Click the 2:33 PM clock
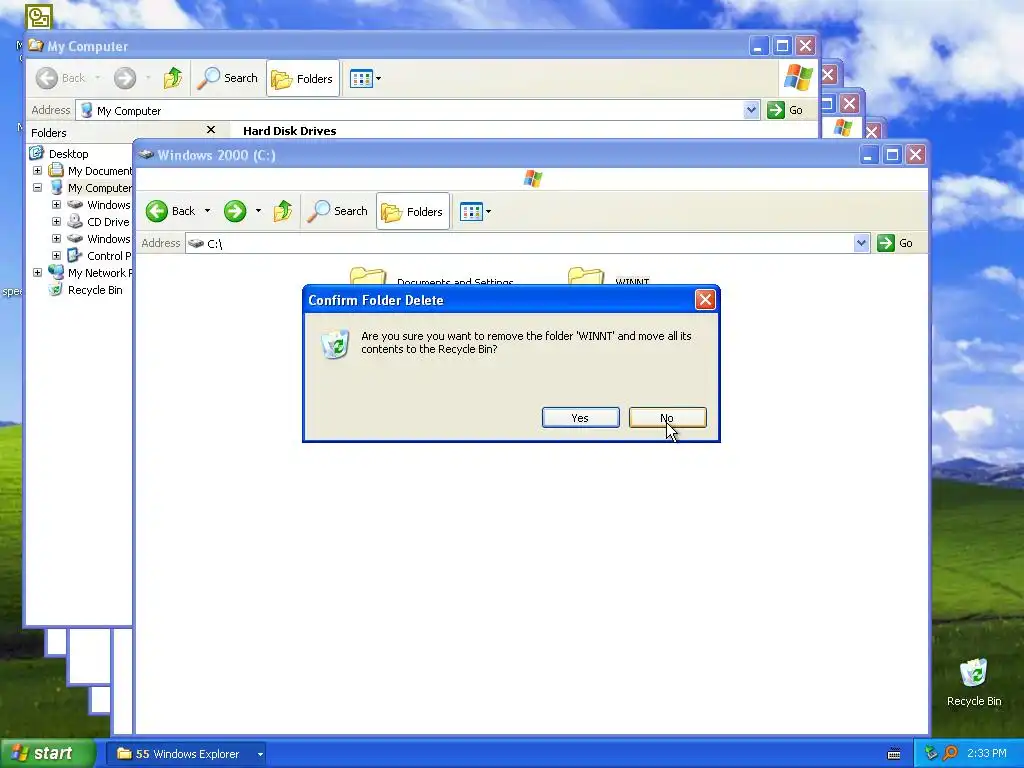Screen dimensions: 1024x768 [987, 753]
